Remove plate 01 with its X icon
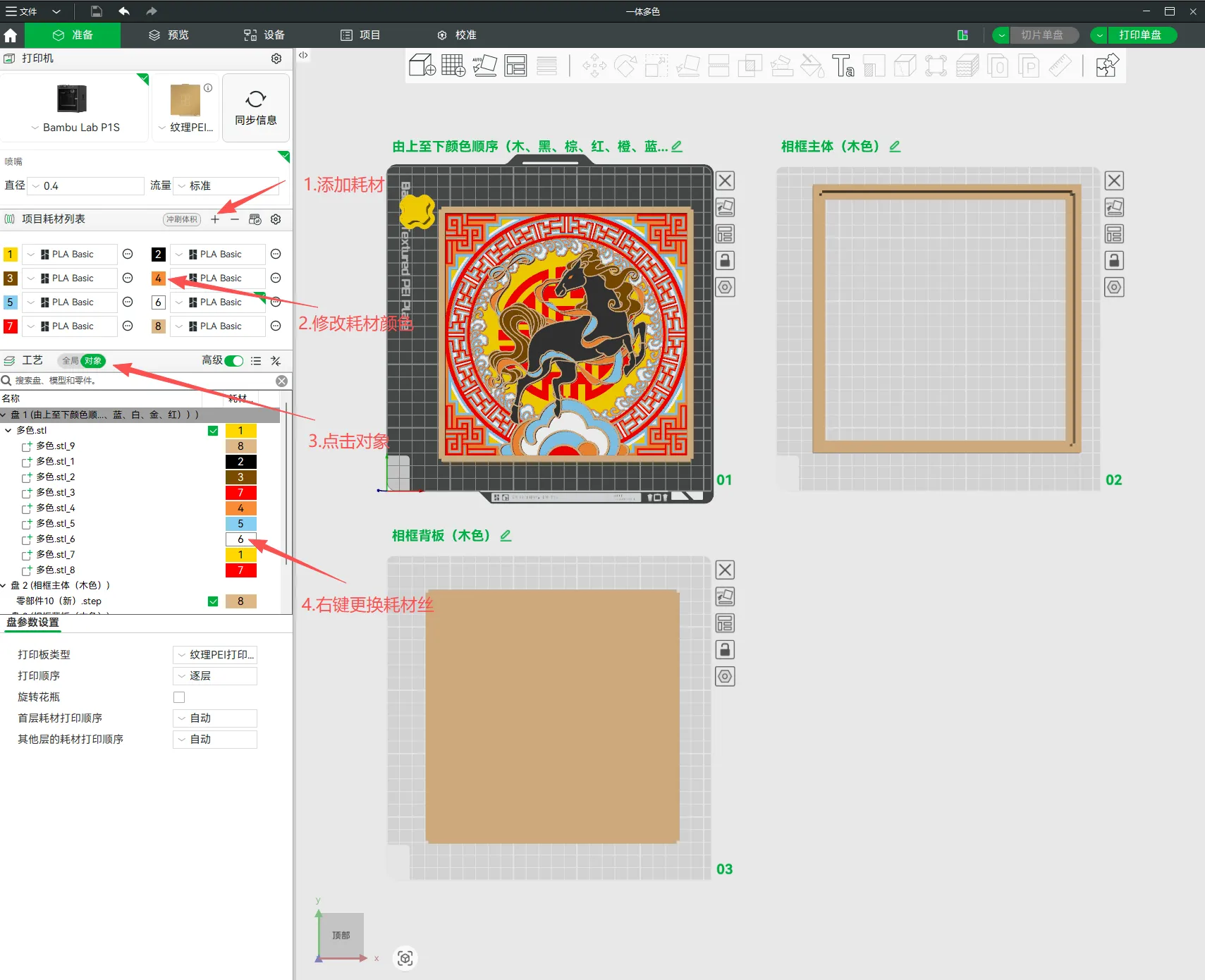The height and width of the screenshot is (980, 1205). pos(725,181)
